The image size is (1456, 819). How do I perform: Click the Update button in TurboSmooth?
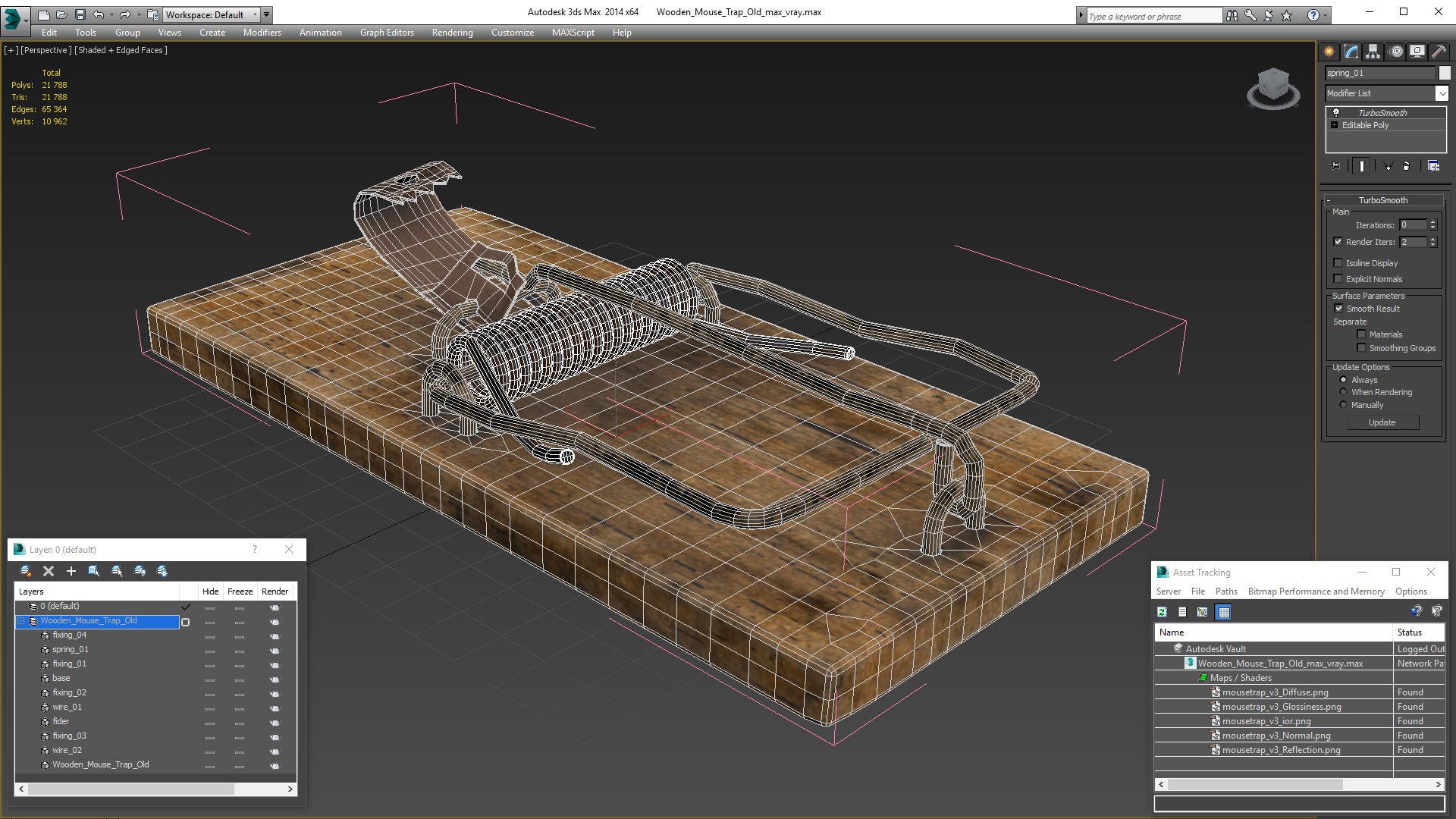click(1381, 421)
